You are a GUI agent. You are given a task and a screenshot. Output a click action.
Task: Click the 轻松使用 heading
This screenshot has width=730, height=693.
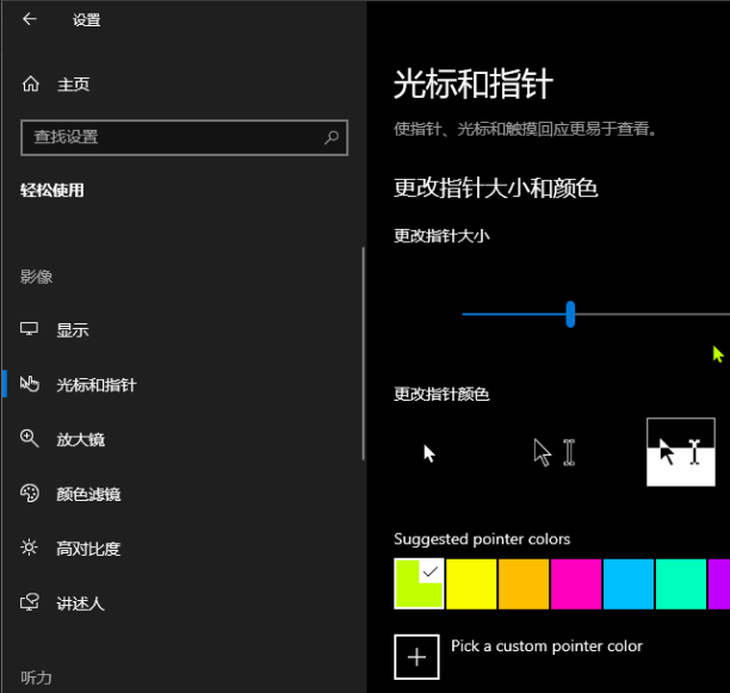52,190
